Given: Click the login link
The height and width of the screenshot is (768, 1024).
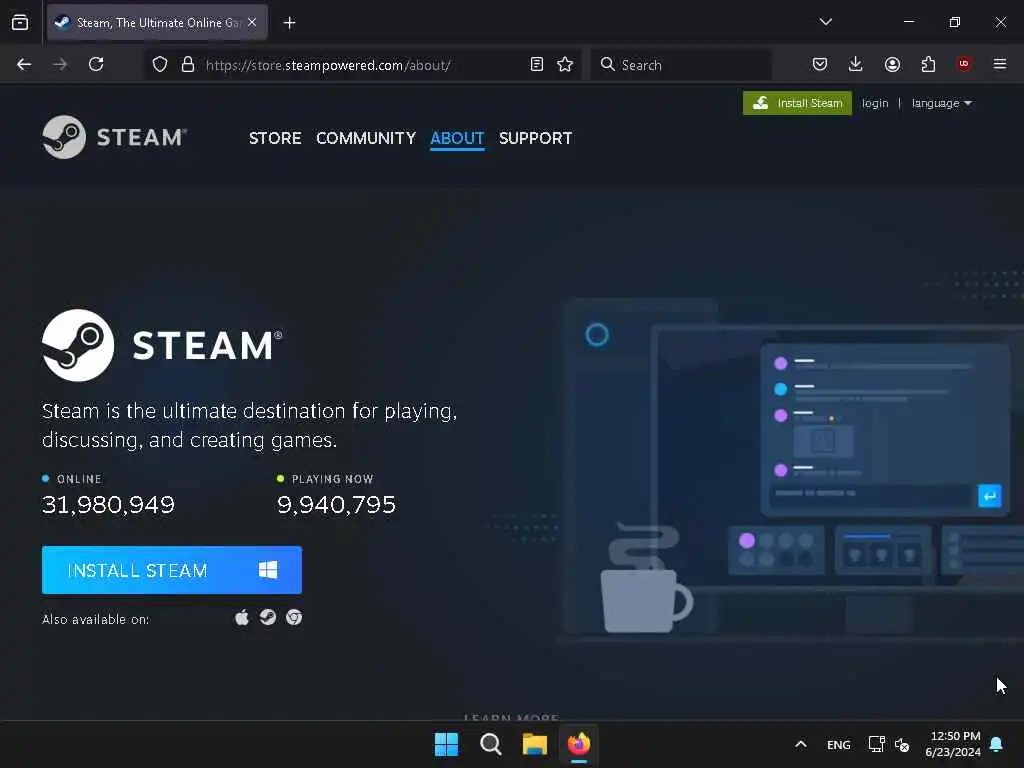Looking at the screenshot, I should [875, 103].
